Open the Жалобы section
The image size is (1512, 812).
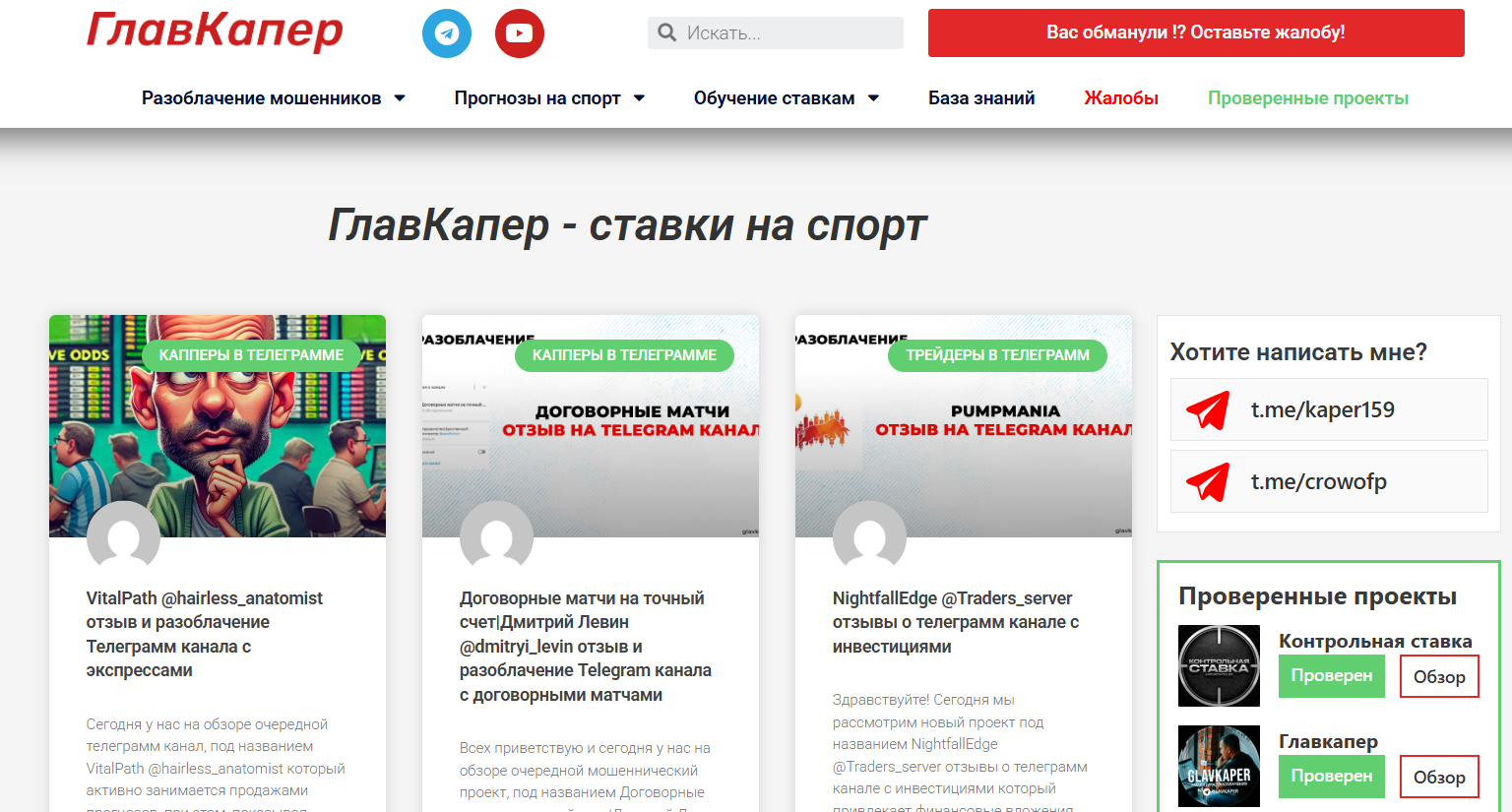(x=1120, y=97)
